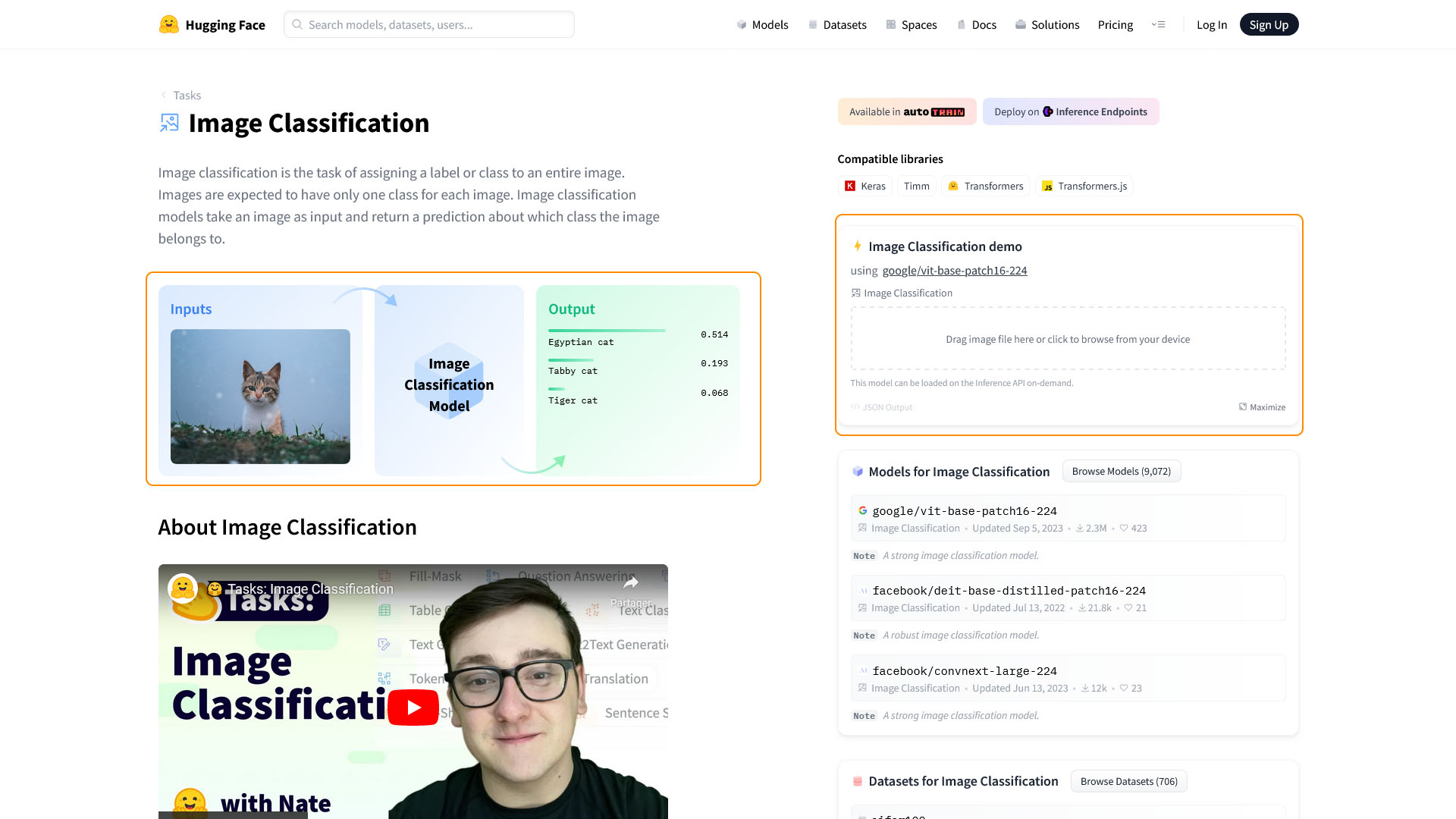Image resolution: width=1456 pixels, height=819 pixels.
Task: Click the Transformers emoji icon
Action: (x=953, y=187)
